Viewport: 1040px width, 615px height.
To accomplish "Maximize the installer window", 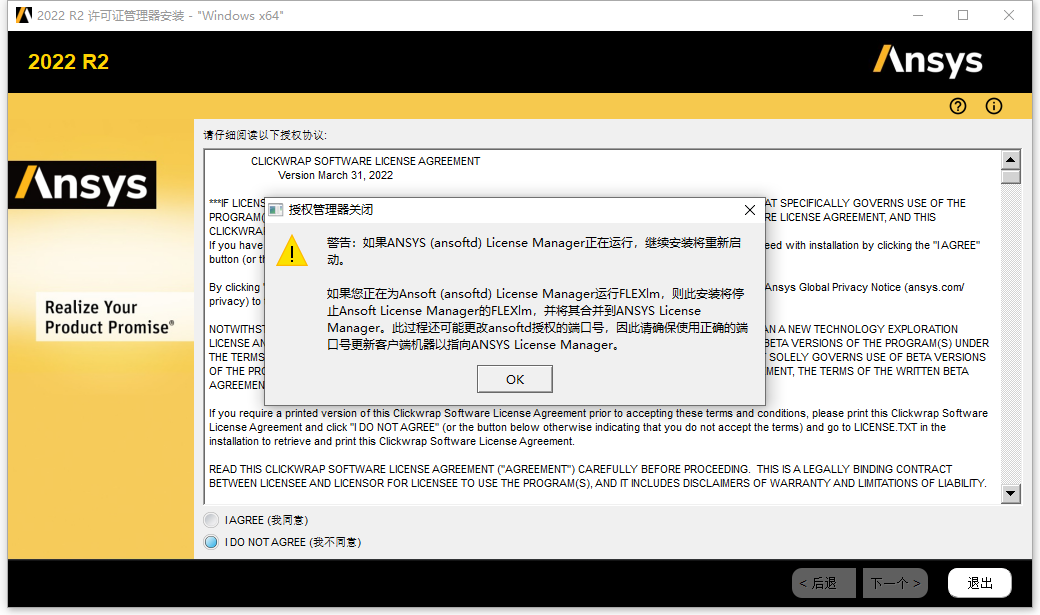I will pyautogui.click(x=963, y=15).
